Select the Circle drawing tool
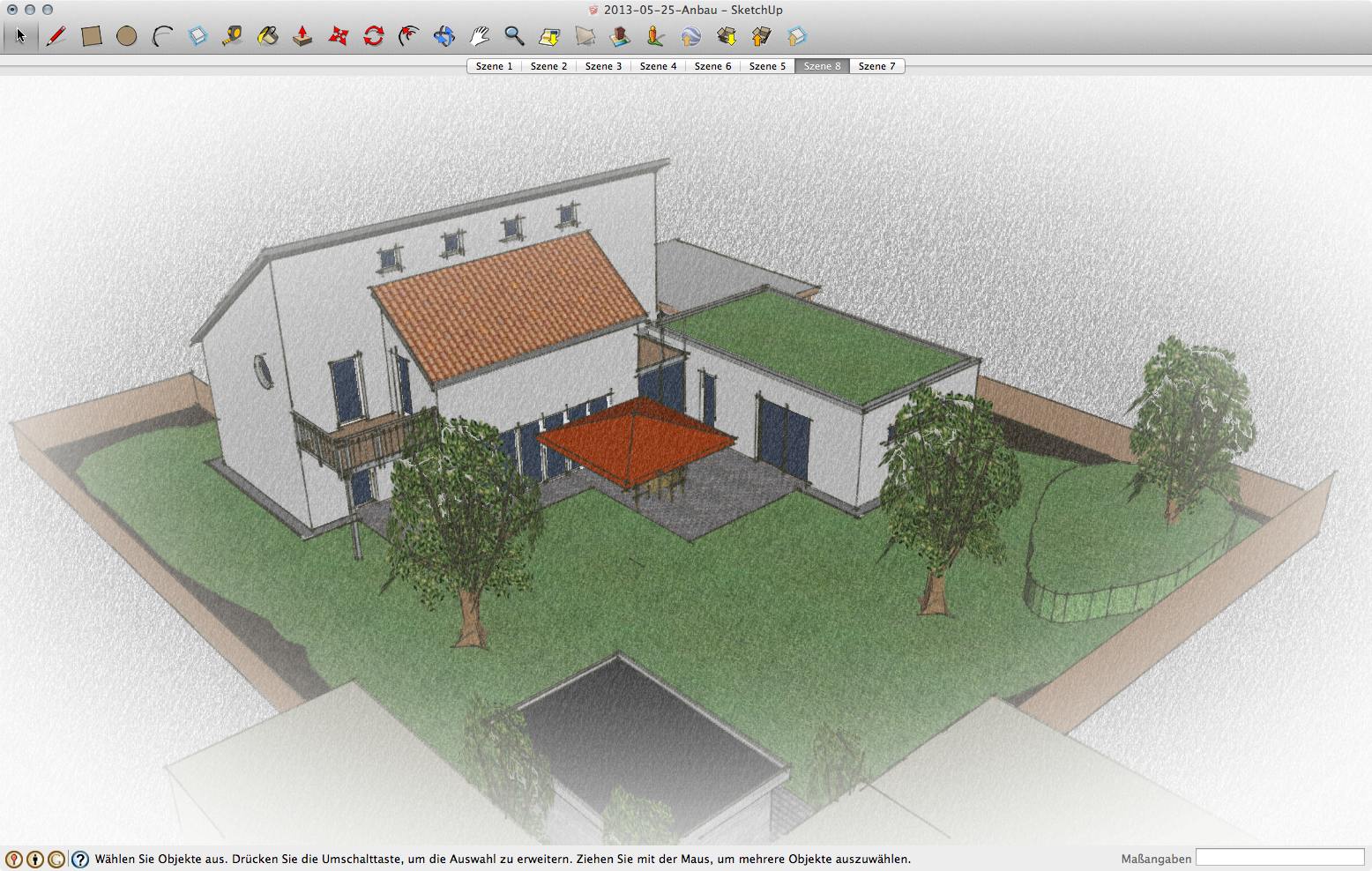 pos(127,36)
